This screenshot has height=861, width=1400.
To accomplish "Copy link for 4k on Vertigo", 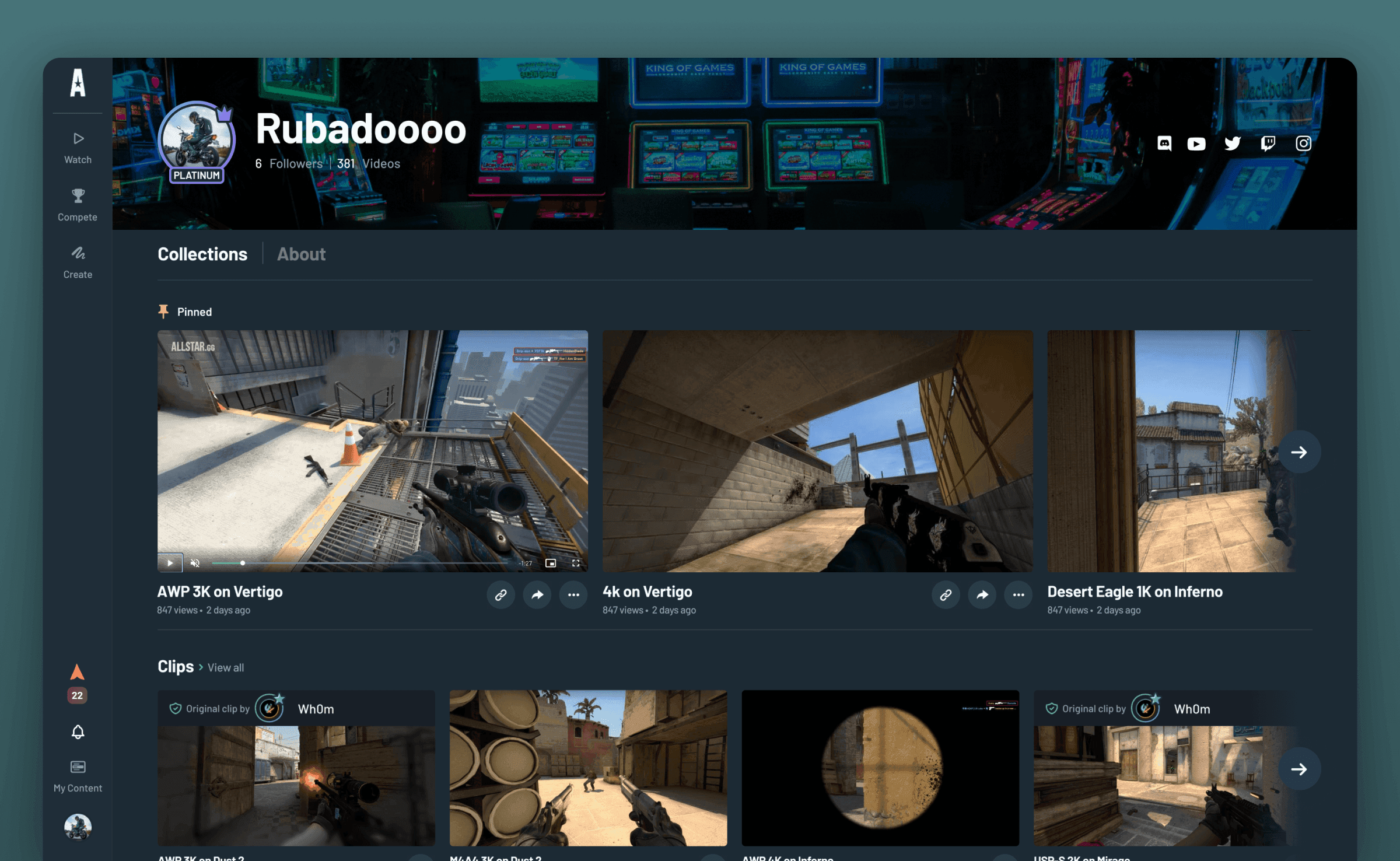I will tap(946, 594).
